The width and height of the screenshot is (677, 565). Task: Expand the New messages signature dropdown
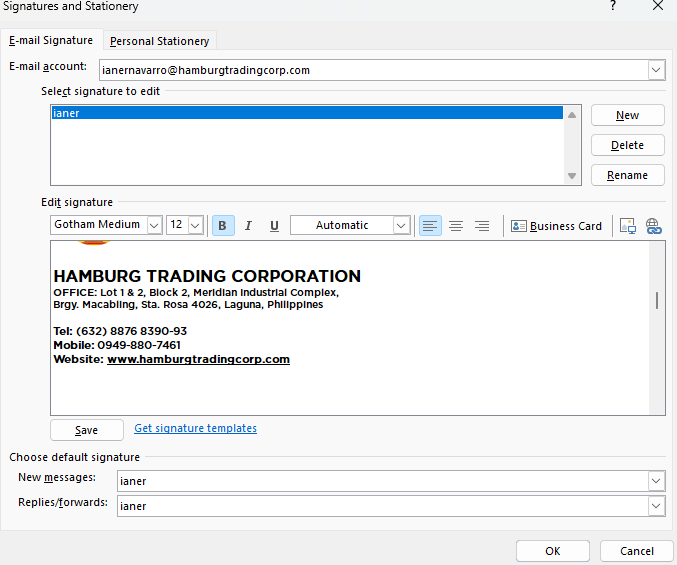point(656,481)
